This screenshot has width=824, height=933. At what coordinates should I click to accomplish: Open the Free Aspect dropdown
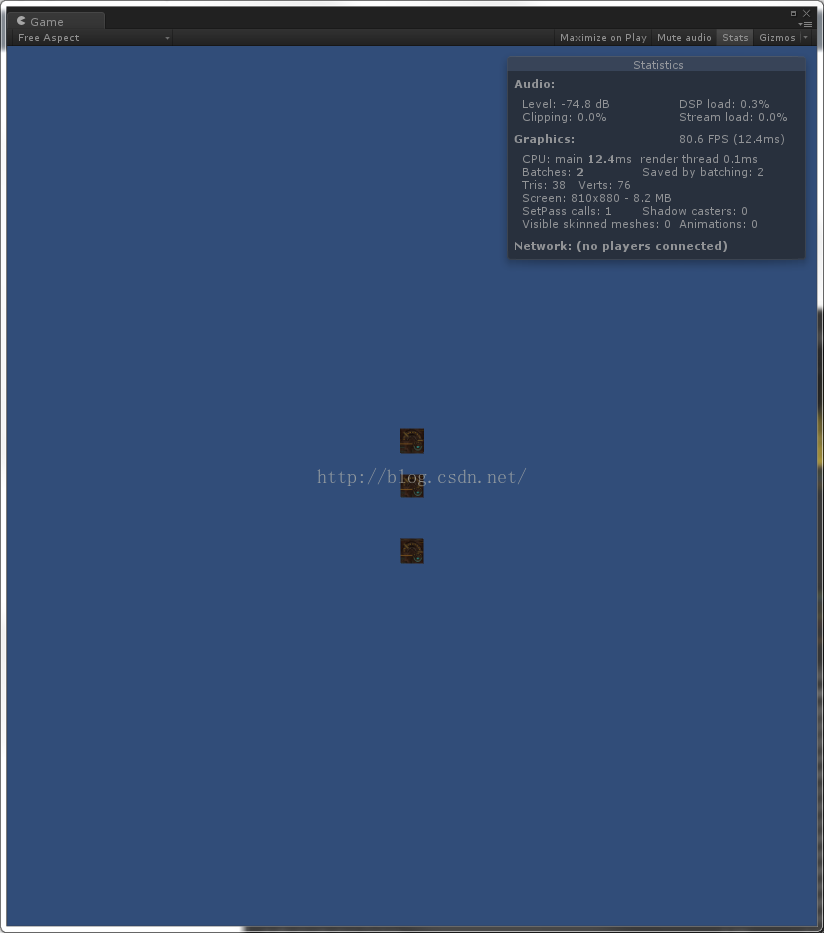pos(93,37)
